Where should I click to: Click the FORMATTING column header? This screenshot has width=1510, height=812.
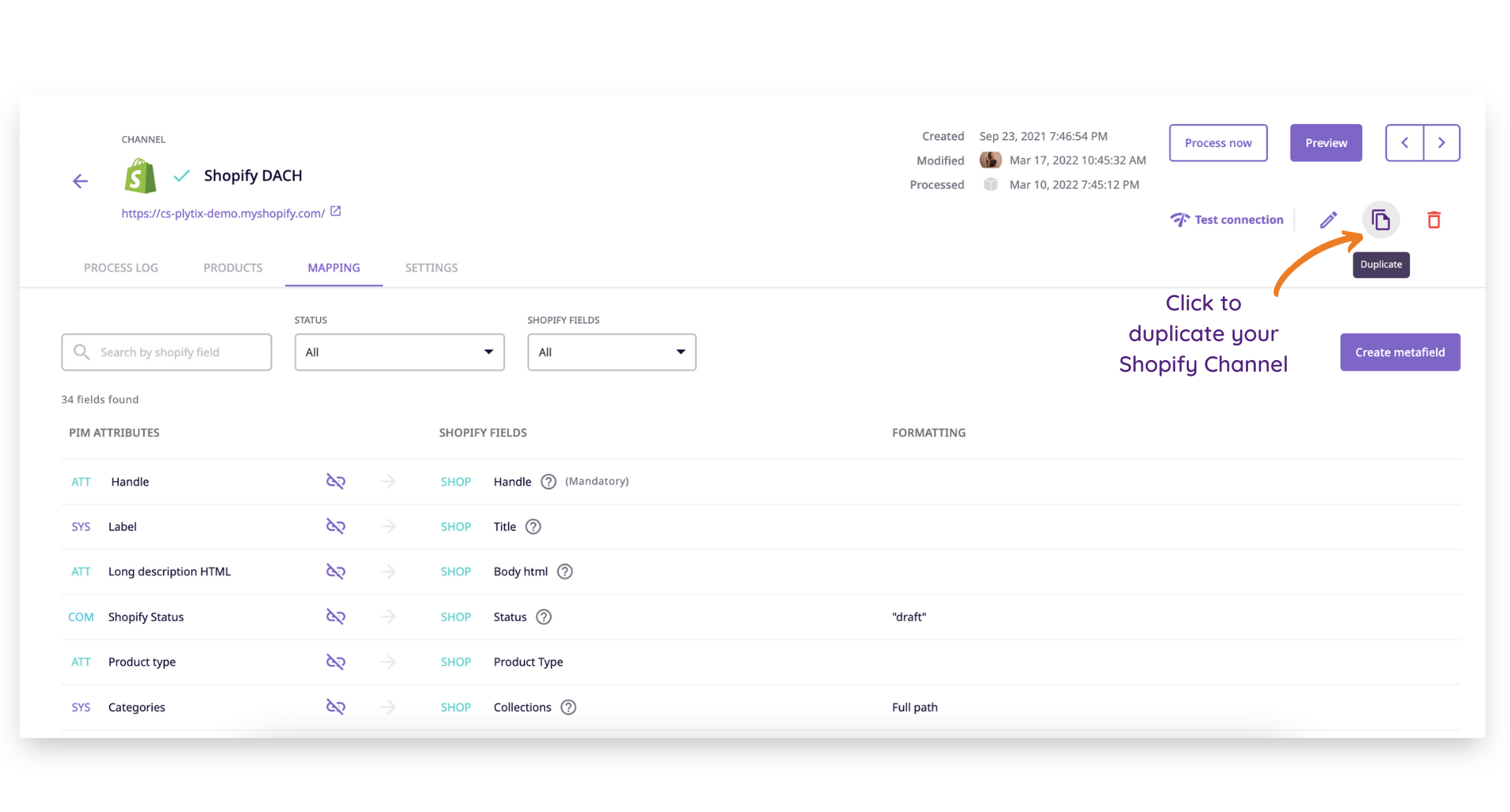tap(929, 433)
